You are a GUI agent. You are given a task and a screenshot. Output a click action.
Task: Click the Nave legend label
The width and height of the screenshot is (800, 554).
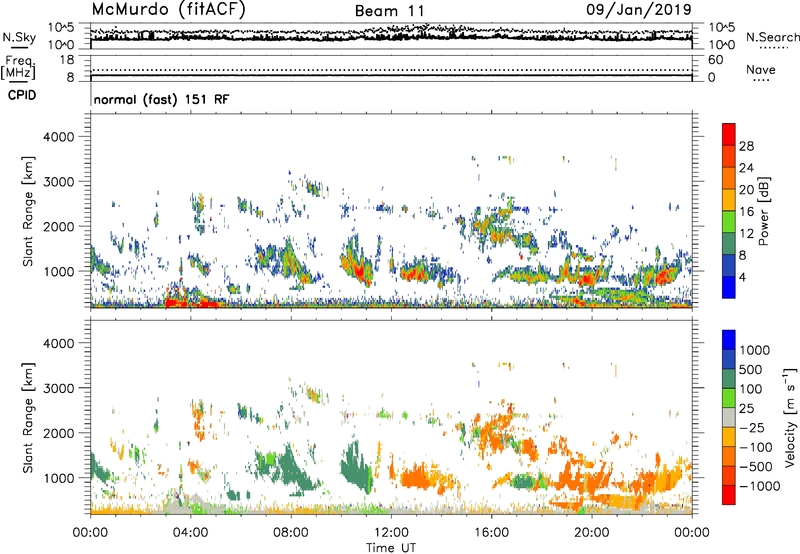point(761,69)
